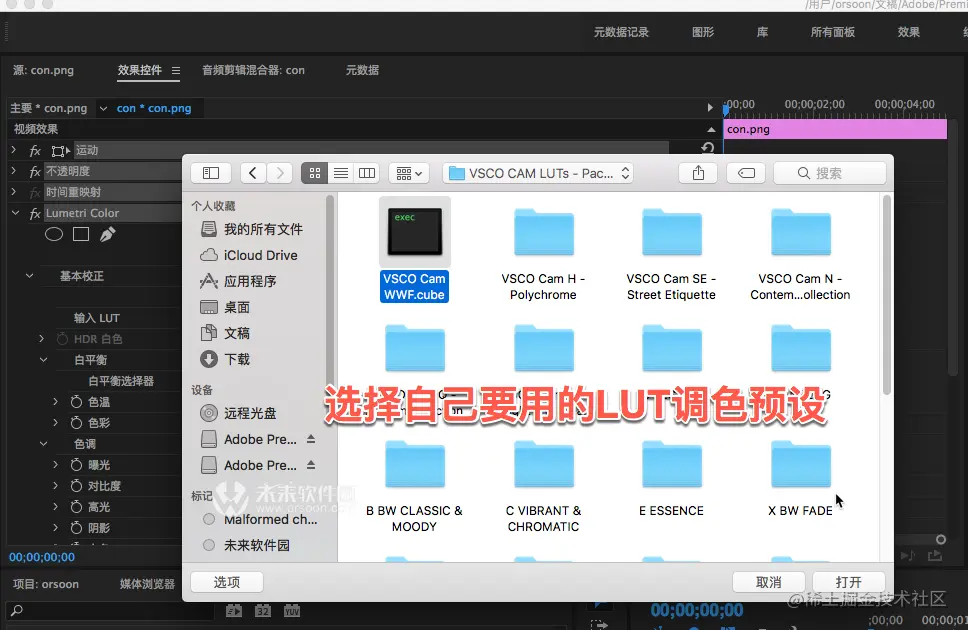Switch to column view in the file dialog
The image size is (968, 630).
pos(366,172)
